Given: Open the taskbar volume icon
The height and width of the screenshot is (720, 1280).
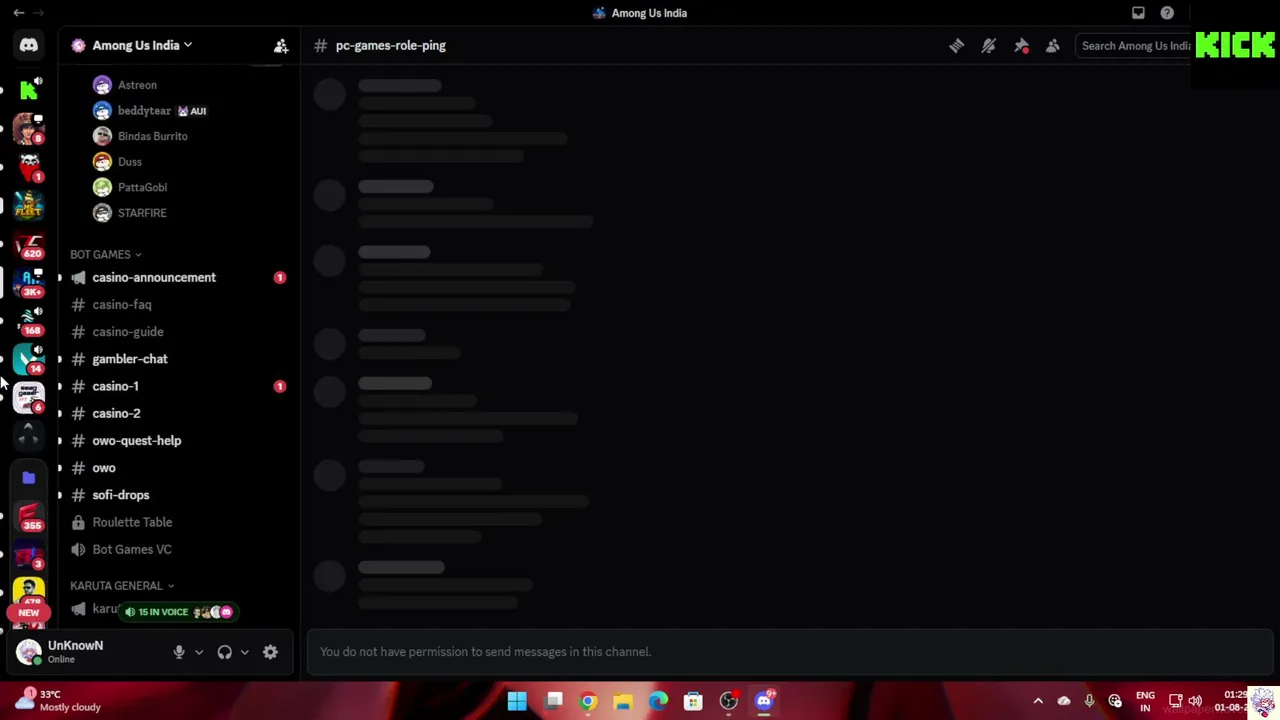Looking at the screenshot, I should click(x=1195, y=701).
